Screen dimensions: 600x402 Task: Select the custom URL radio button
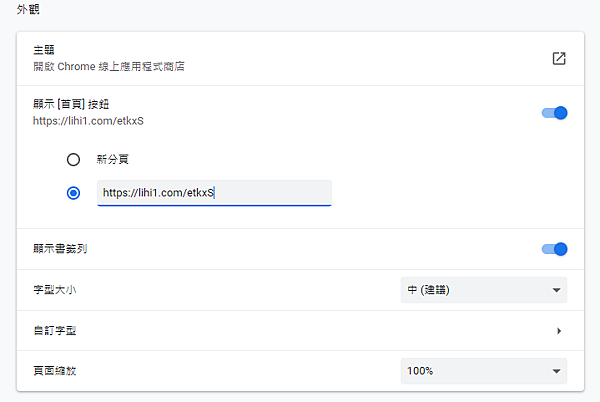coord(73,193)
